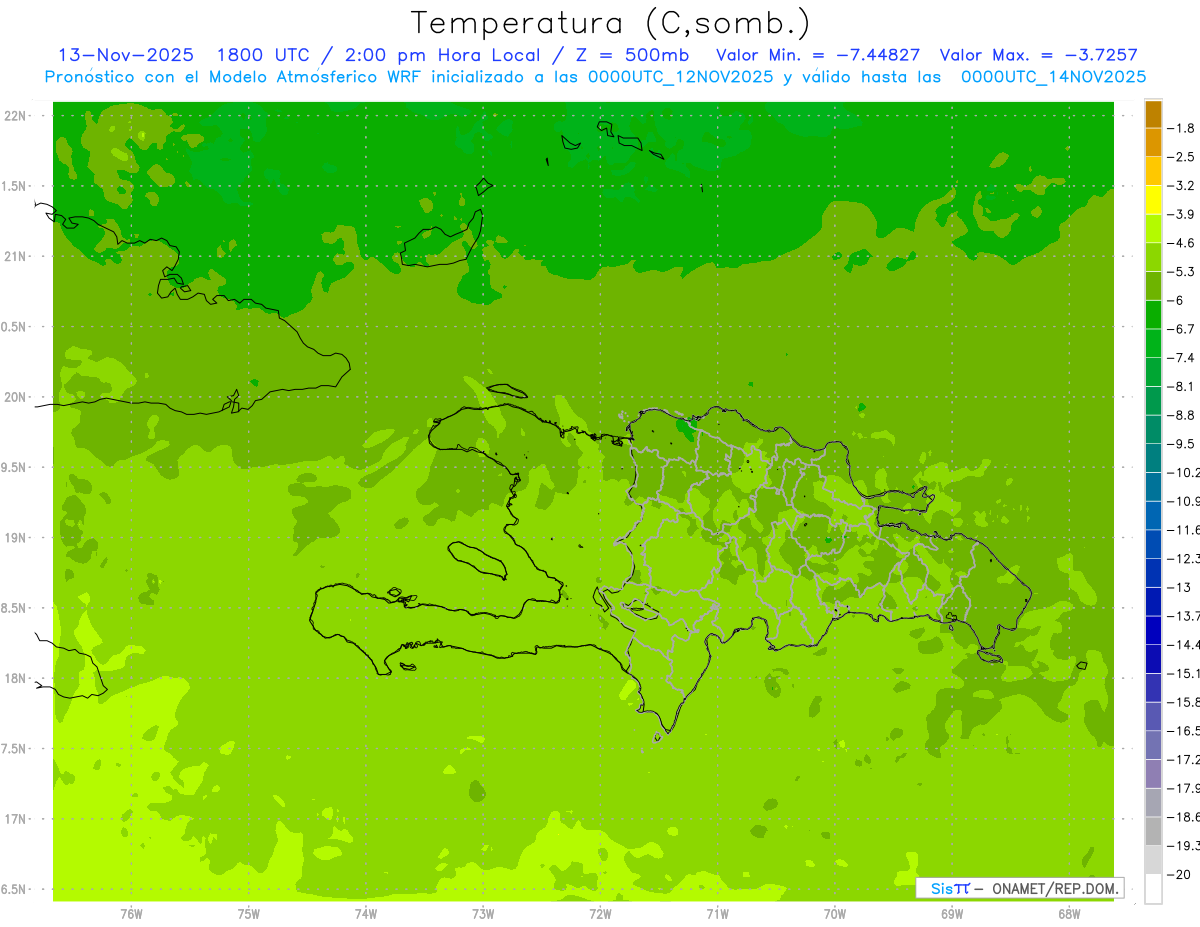Select the longitude label "75W"

coord(249,914)
